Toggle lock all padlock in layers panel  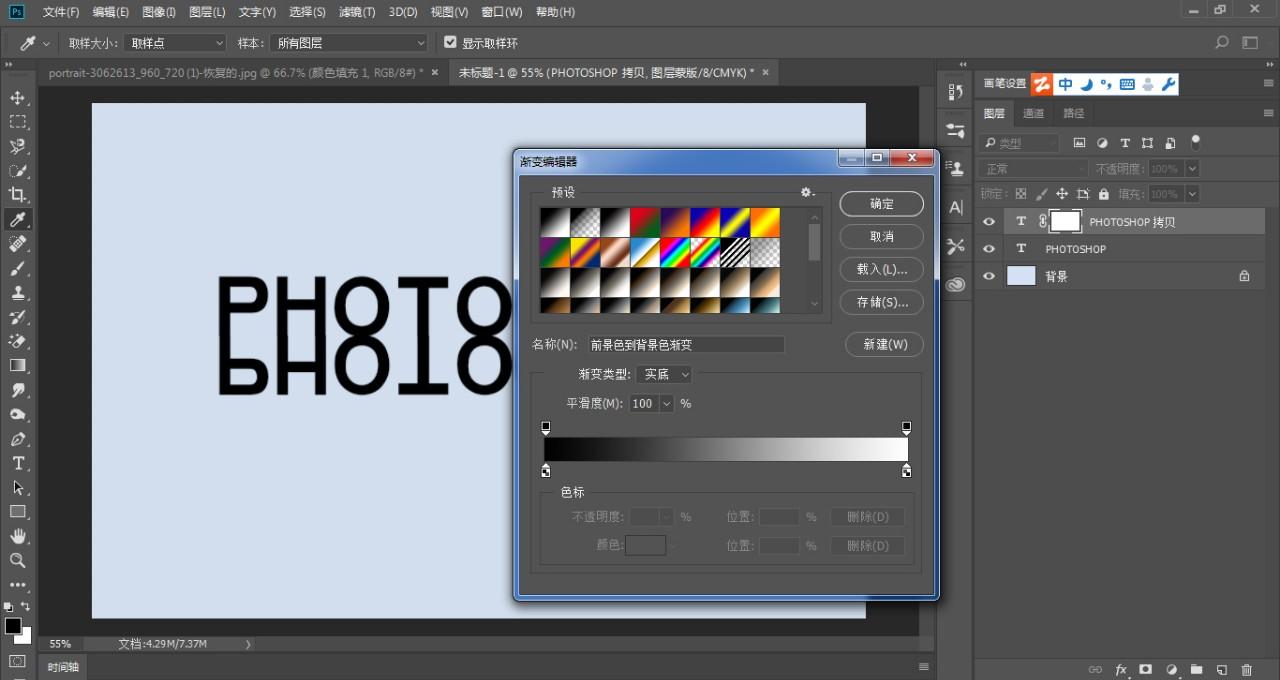tap(1104, 194)
